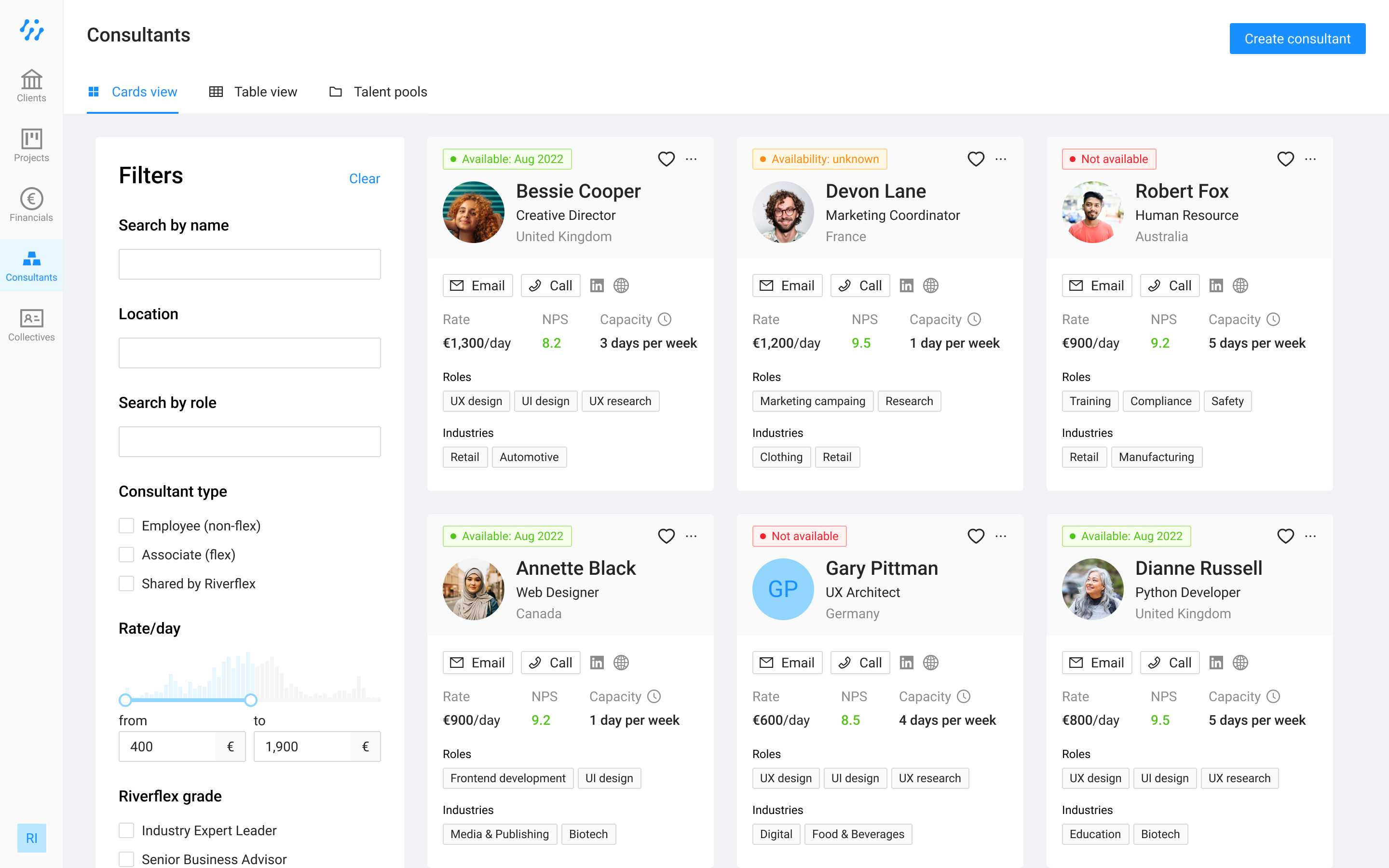Click Capacity clock icon on Annette Black card
The width and height of the screenshot is (1389, 868).
654,696
